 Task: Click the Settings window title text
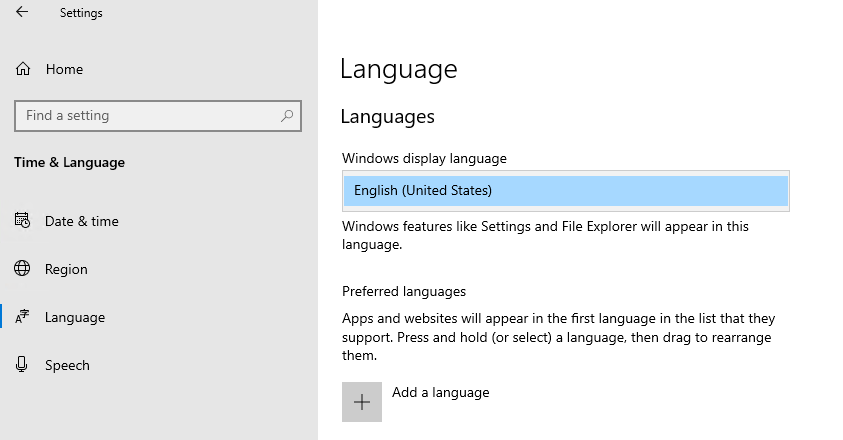(81, 13)
